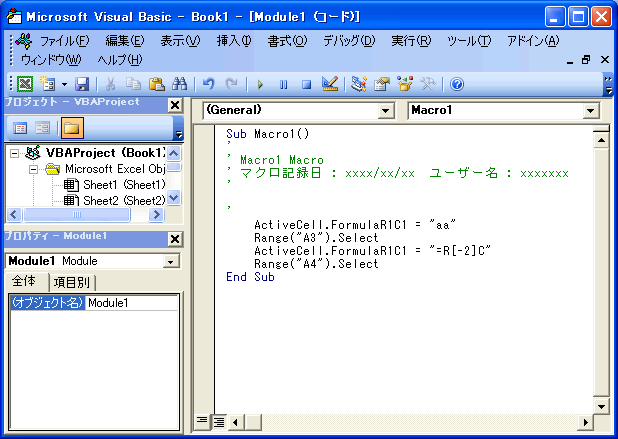Open the アドイン(A) menu

pyautogui.click(x=533, y=41)
